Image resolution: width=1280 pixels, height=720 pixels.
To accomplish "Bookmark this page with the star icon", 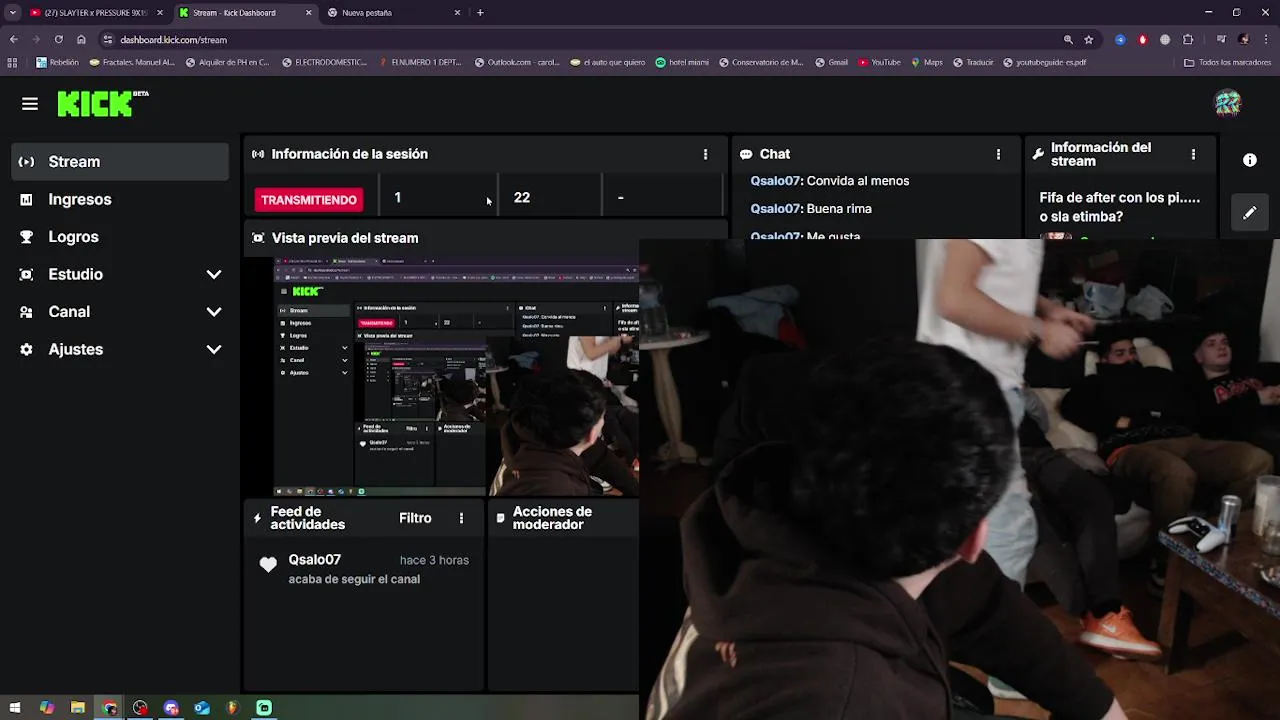I will [1089, 40].
